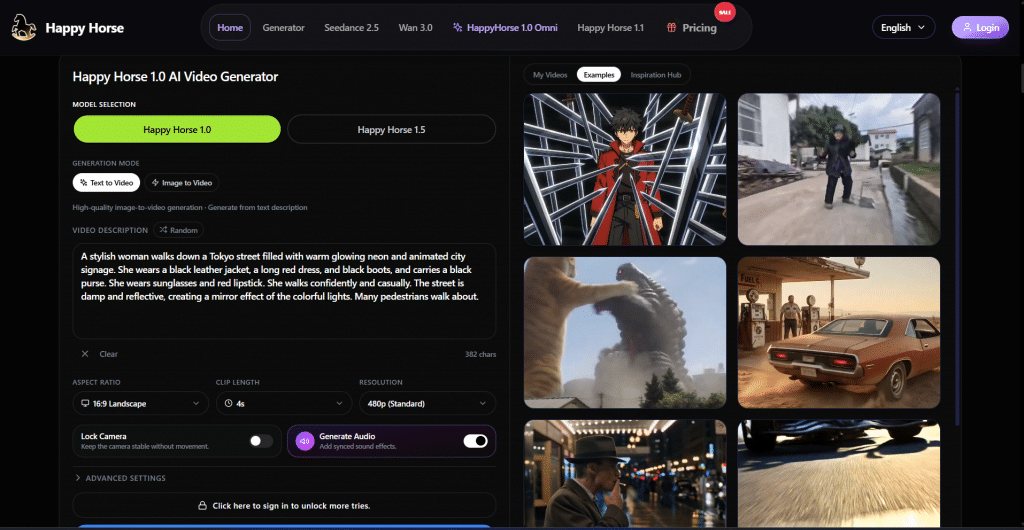Click the Happy Horse 1.0 AI Video Generator heading

tap(175, 76)
